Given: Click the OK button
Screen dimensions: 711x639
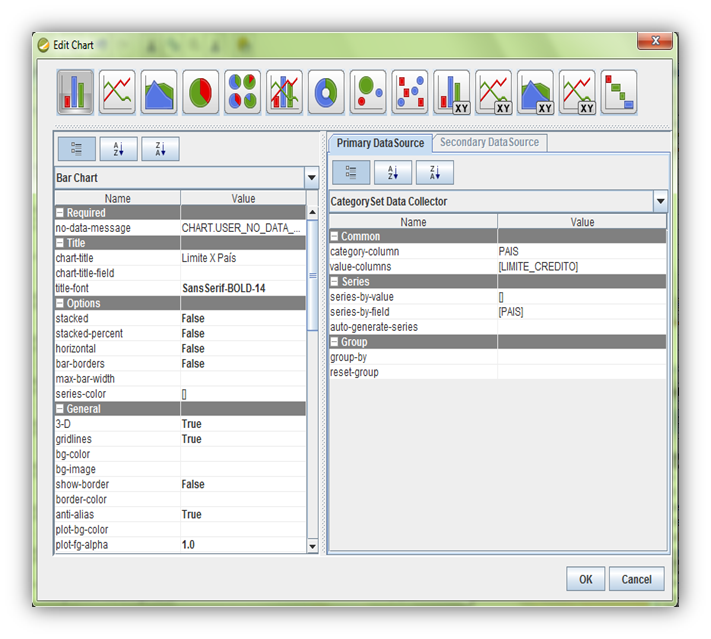Looking at the screenshot, I should (585, 579).
